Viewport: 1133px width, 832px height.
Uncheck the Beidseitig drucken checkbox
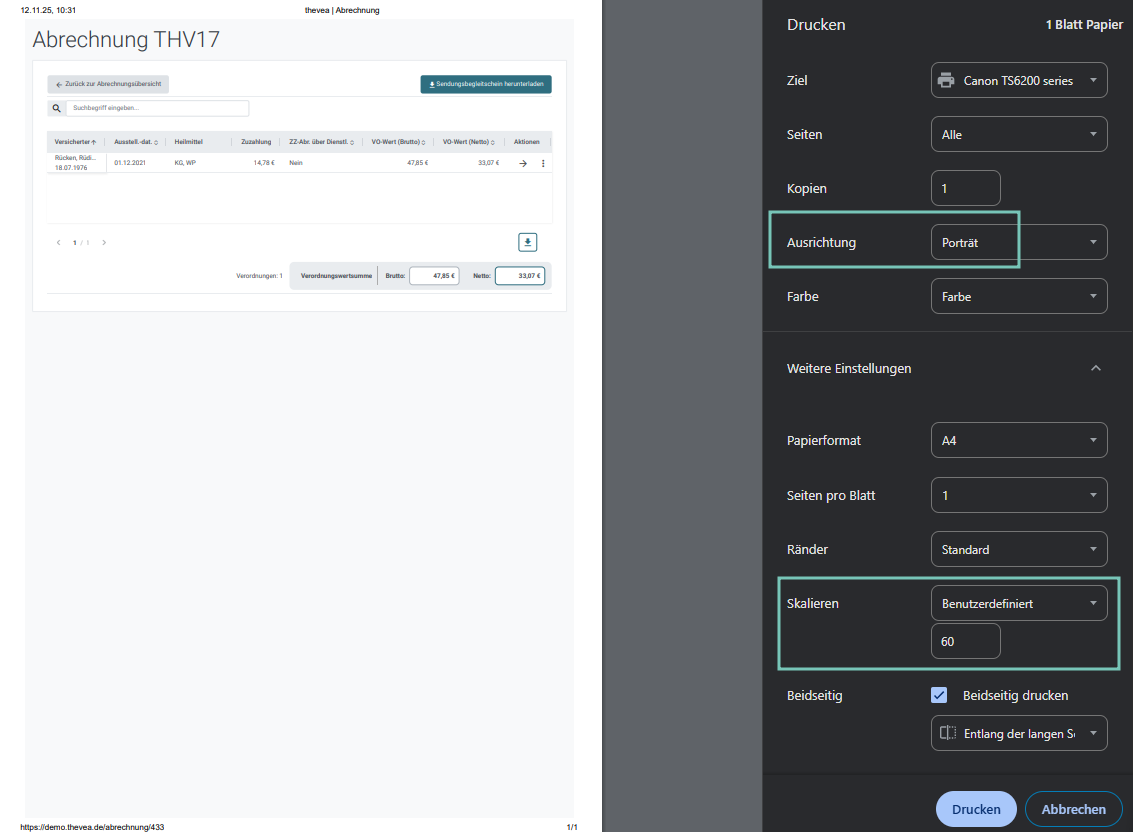[x=939, y=695]
